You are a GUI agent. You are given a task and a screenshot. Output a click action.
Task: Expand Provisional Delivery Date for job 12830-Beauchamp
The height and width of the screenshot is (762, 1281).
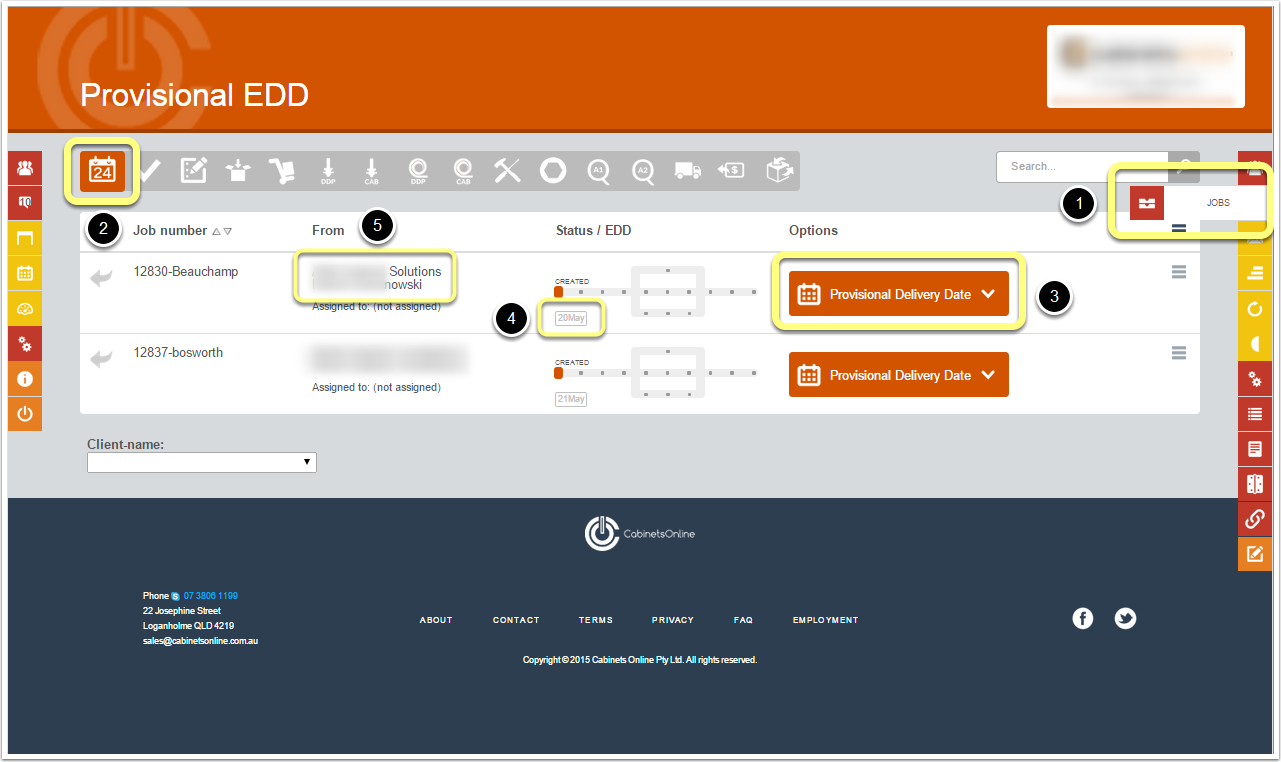click(898, 294)
